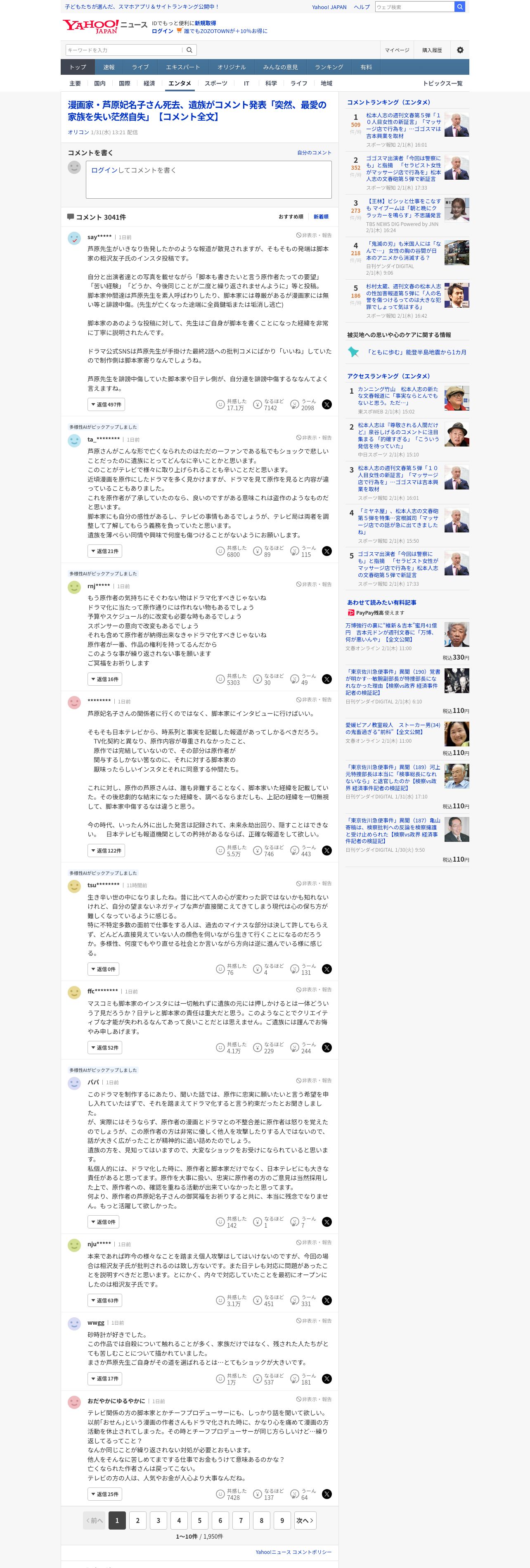Click ヘルプ in top bar
Image resolution: width=530 pixels, height=1568 pixels.
362,7
